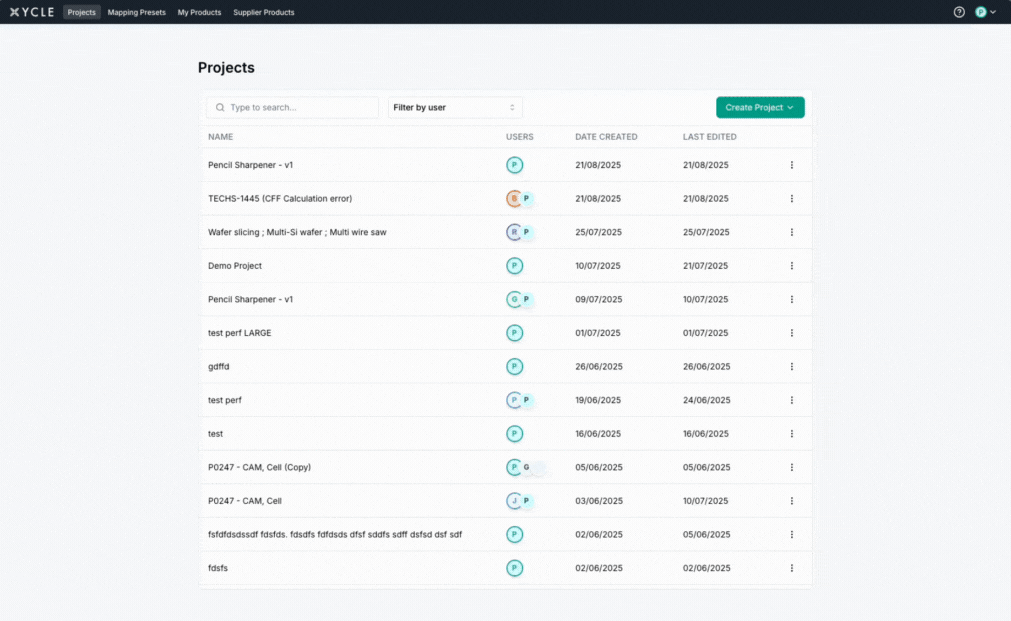Open the help question mark icon
The image size is (1011, 621).
coord(959,12)
